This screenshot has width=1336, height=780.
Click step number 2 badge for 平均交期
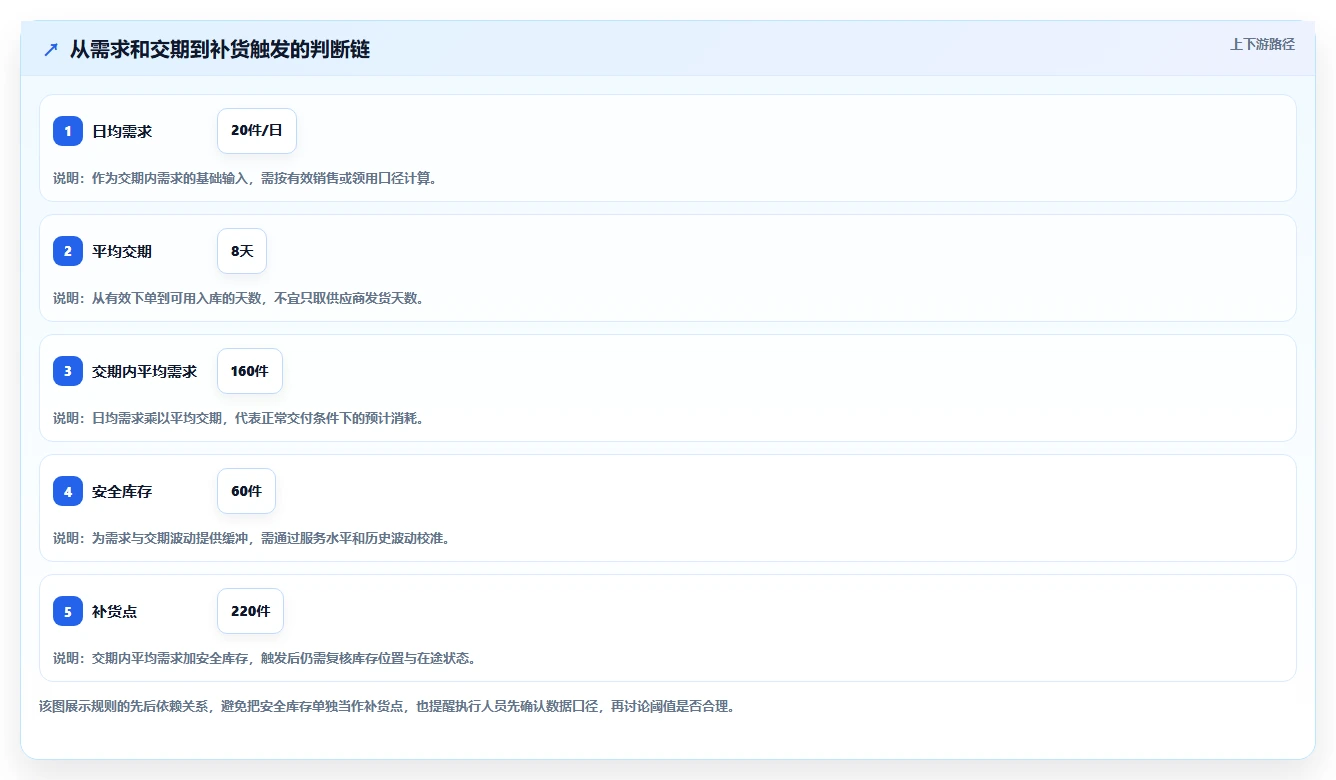tap(68, 251)
